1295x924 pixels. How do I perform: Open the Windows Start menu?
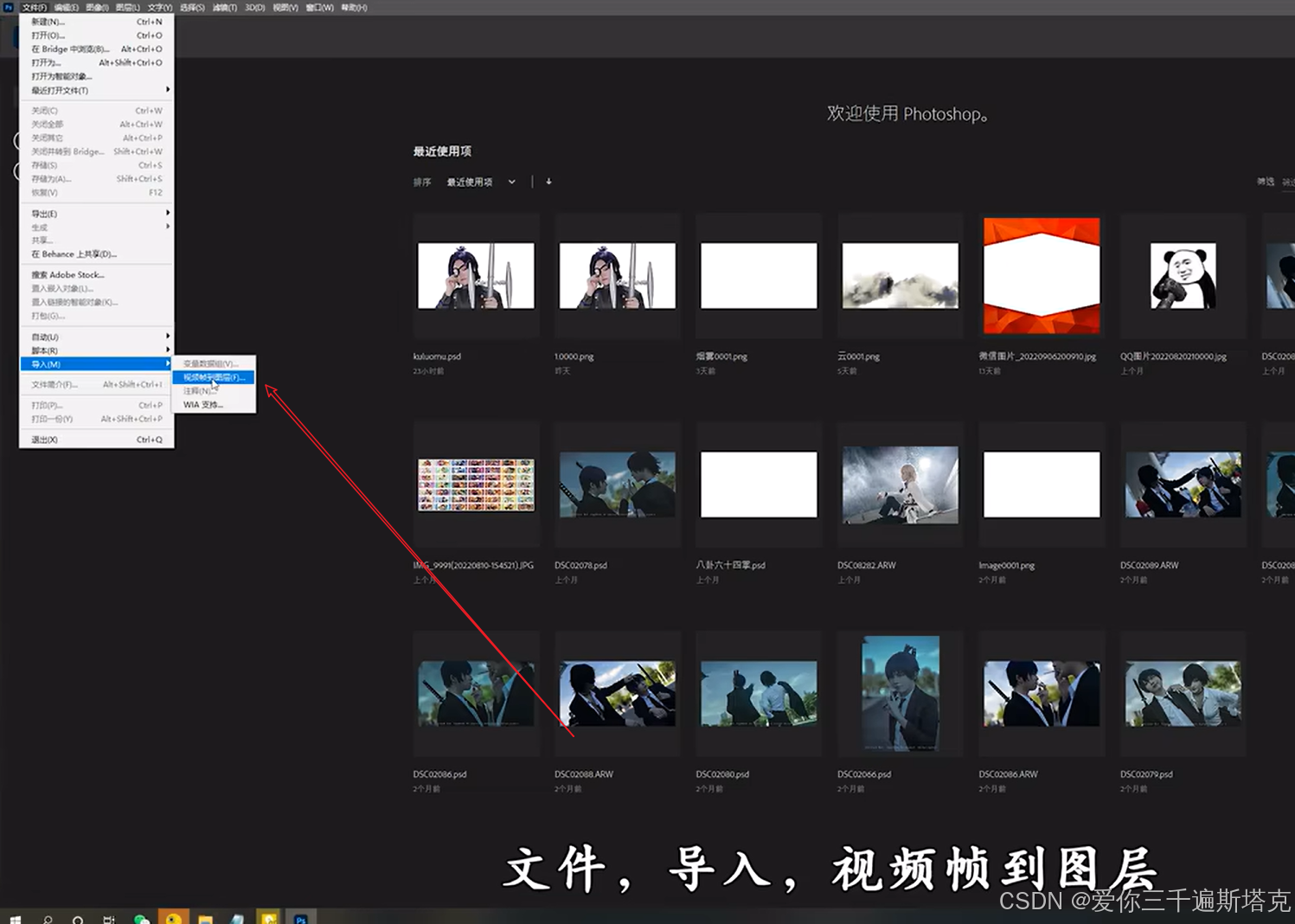click(x=15, y=919)
